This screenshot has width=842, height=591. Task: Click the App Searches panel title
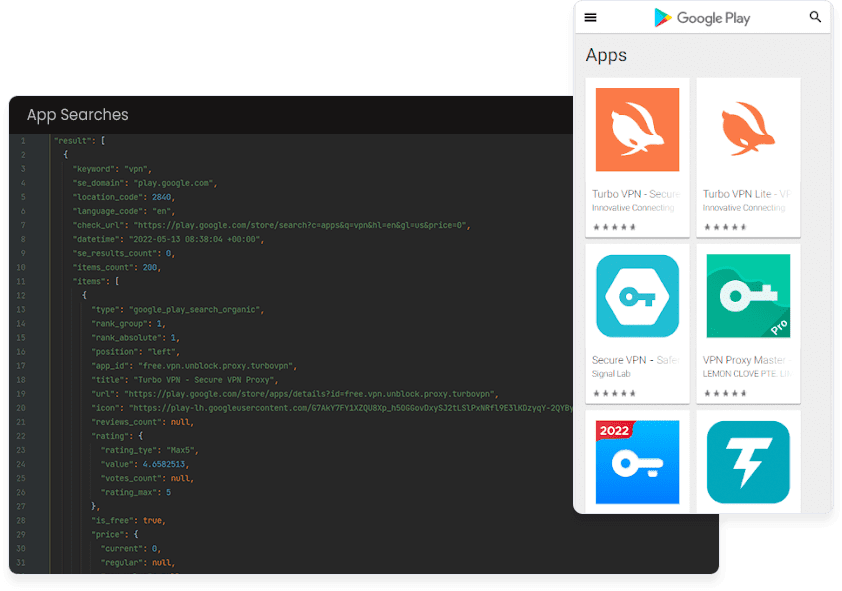(77, 114)
